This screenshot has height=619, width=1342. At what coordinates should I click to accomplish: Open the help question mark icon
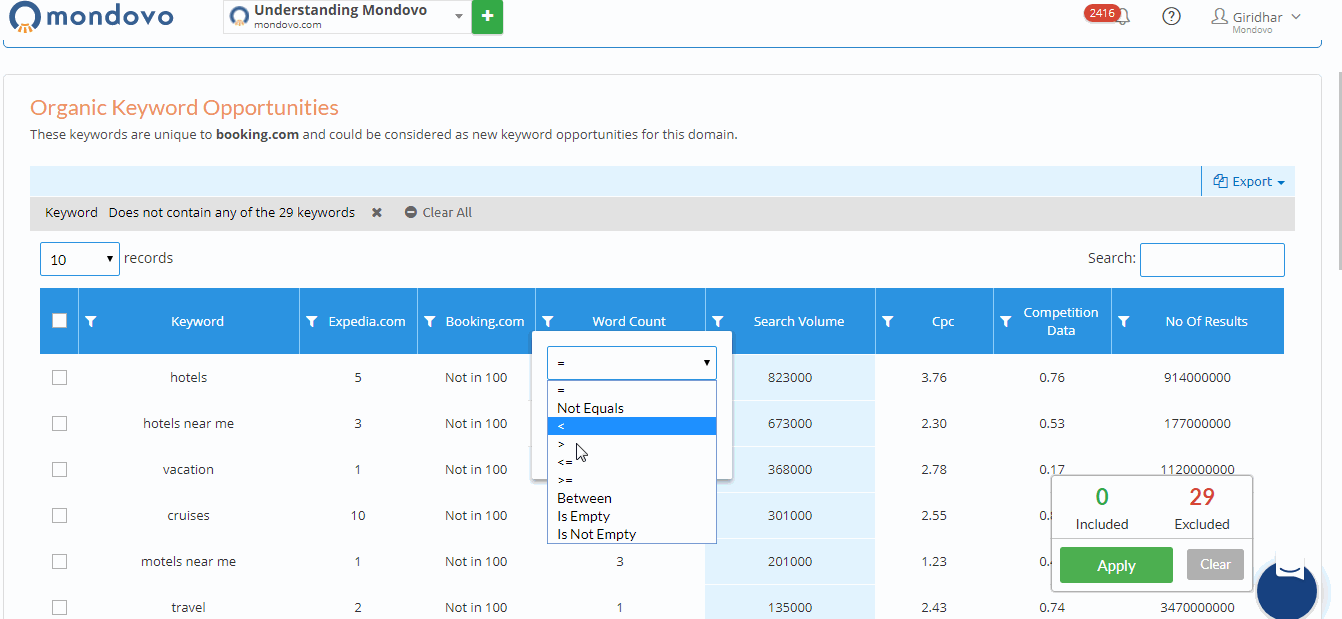tap(1171, 17)
